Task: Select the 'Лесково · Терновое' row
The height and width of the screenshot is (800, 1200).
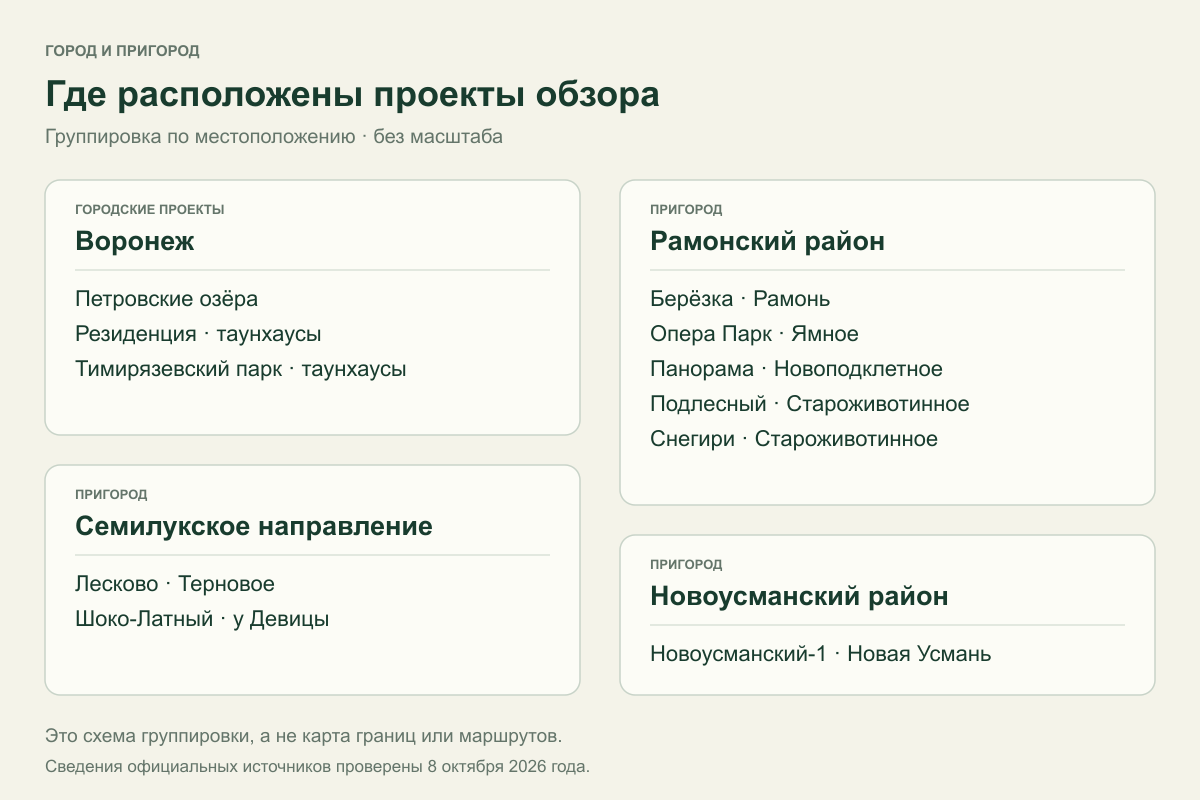Action: tap(175, 584)
